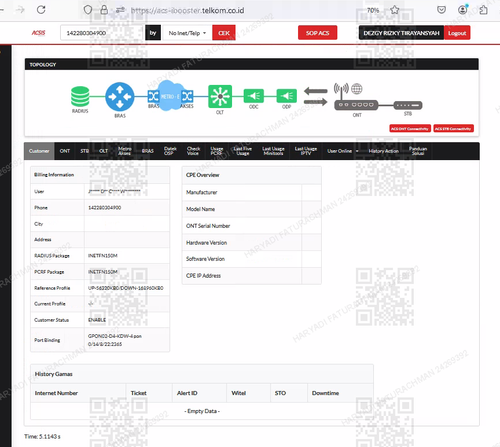Click the Witel column header
This screenshot has height=447, width=500.
[239, 393]
